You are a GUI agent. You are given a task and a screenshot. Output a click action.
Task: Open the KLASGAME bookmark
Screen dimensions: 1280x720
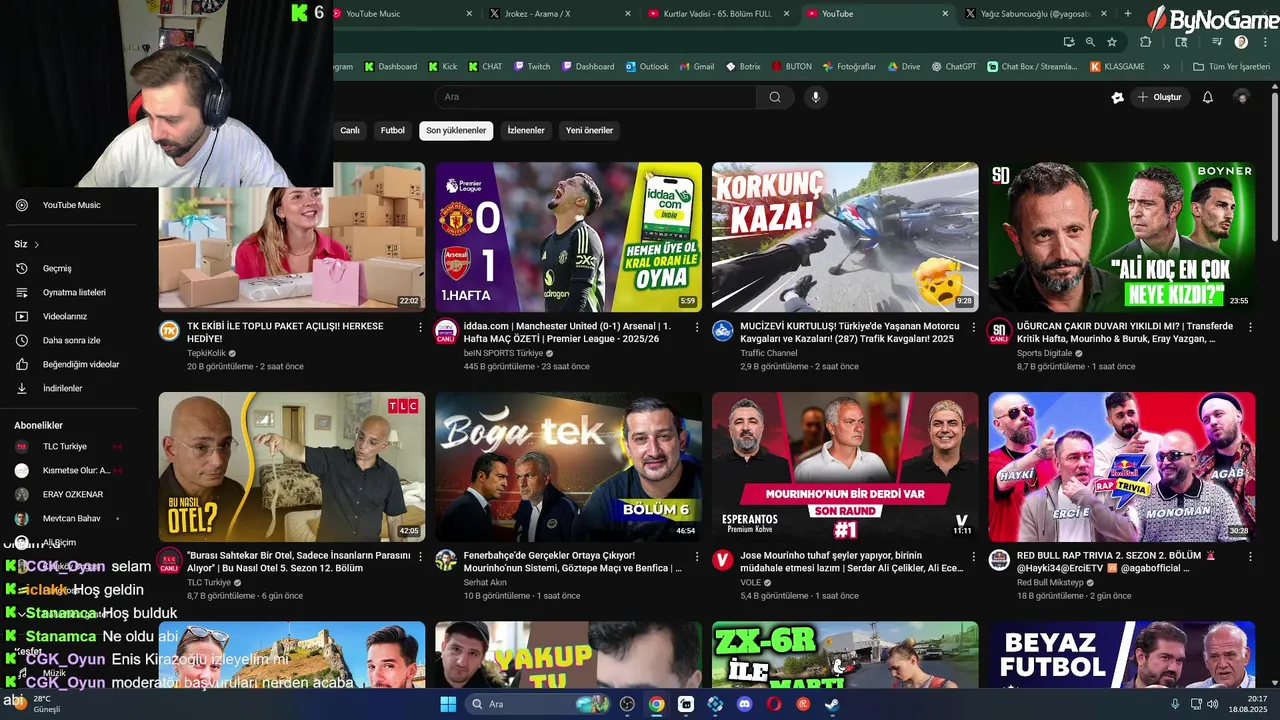pos(1118,66)
